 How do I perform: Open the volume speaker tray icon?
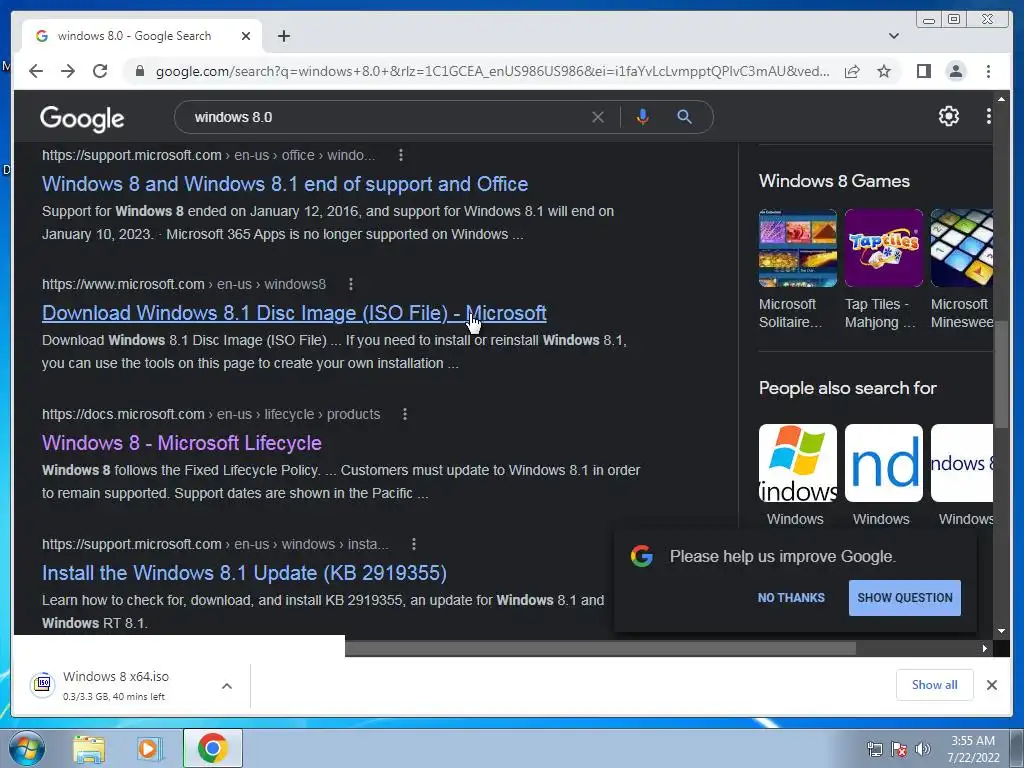pos(922,749)
